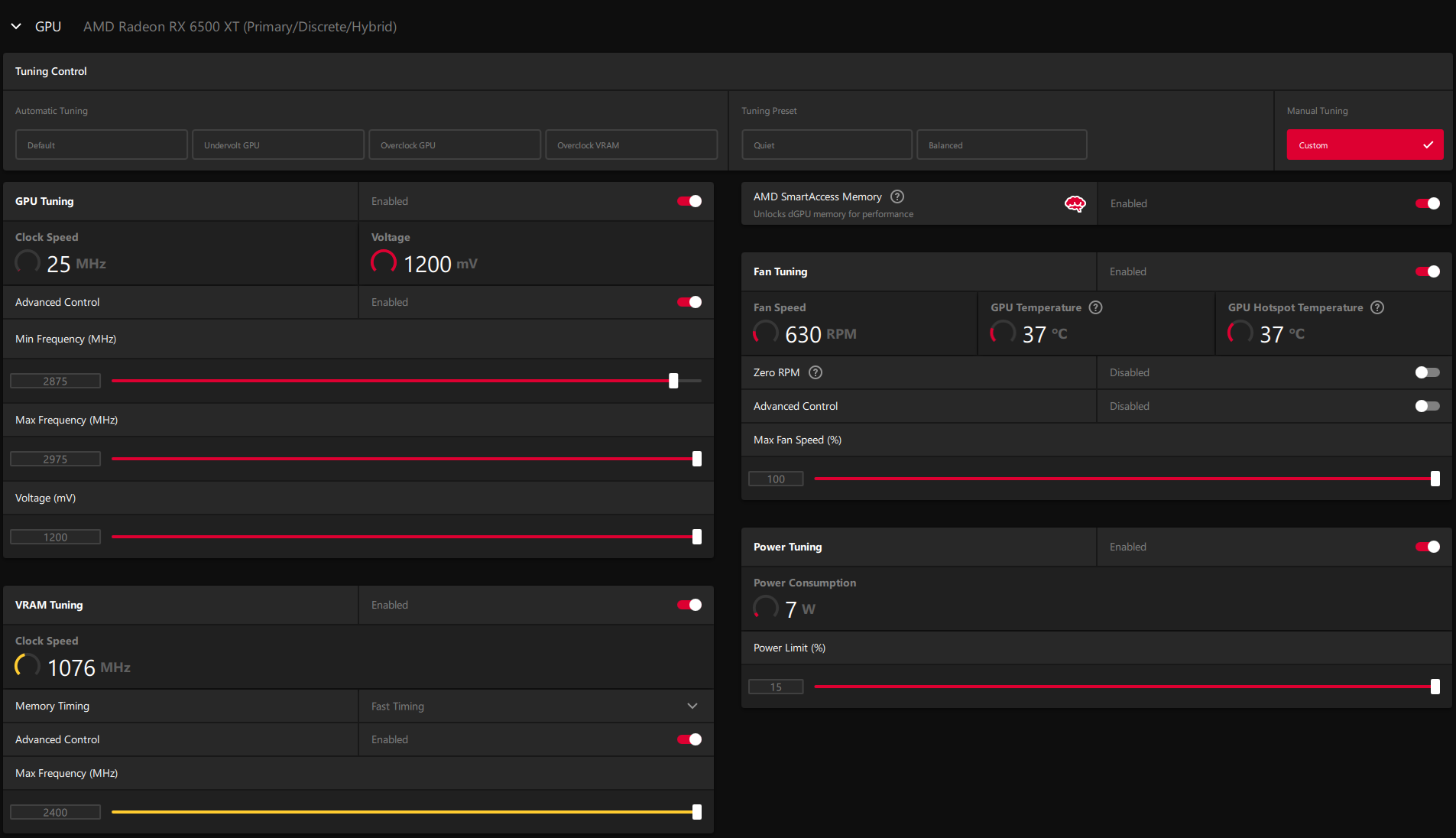Click the GPU Clock Speed gauge icon
Viewport: 1456px width, 838px height.
[28, 262]
